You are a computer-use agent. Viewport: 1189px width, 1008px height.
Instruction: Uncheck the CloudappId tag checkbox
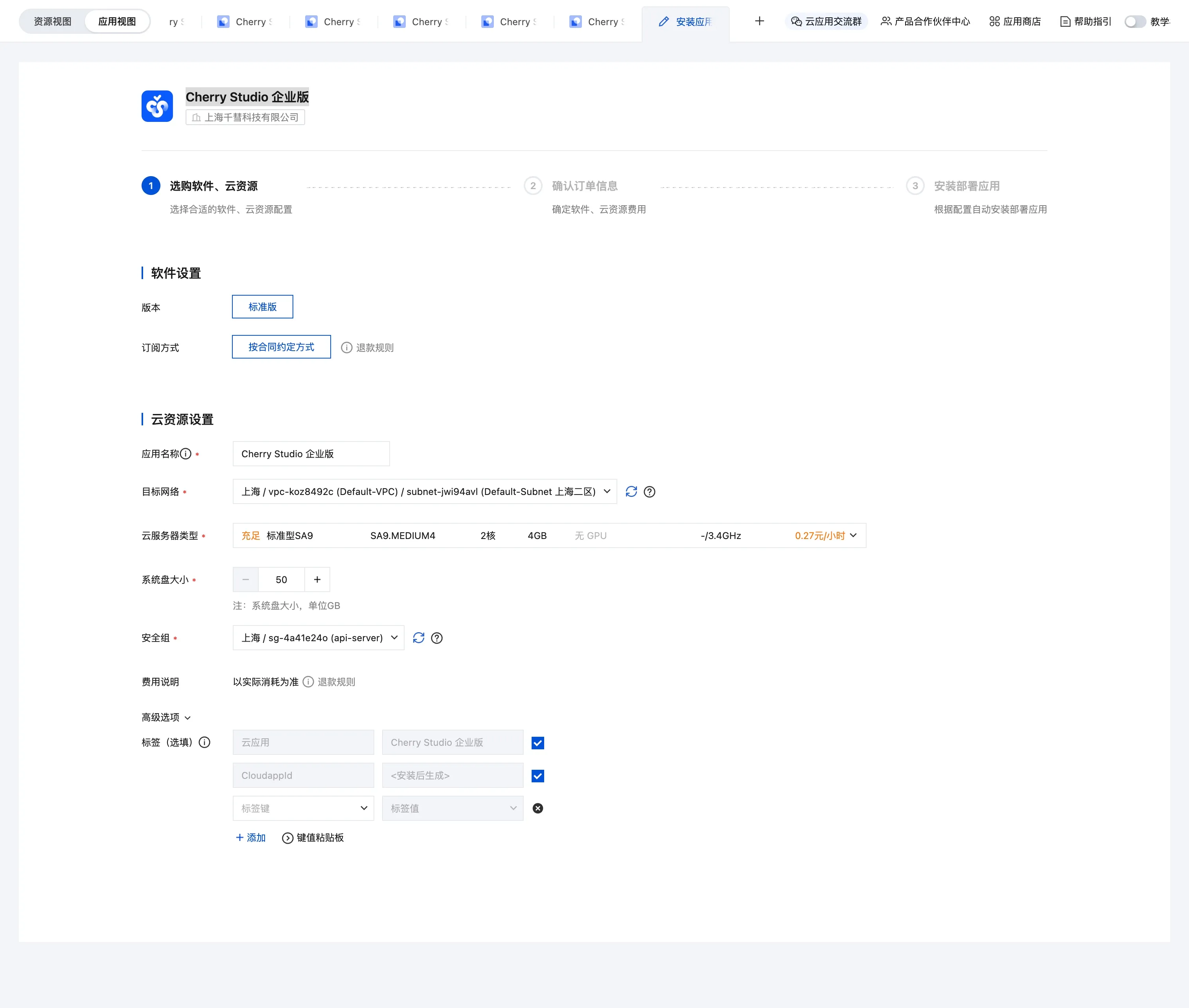(537, 775)
